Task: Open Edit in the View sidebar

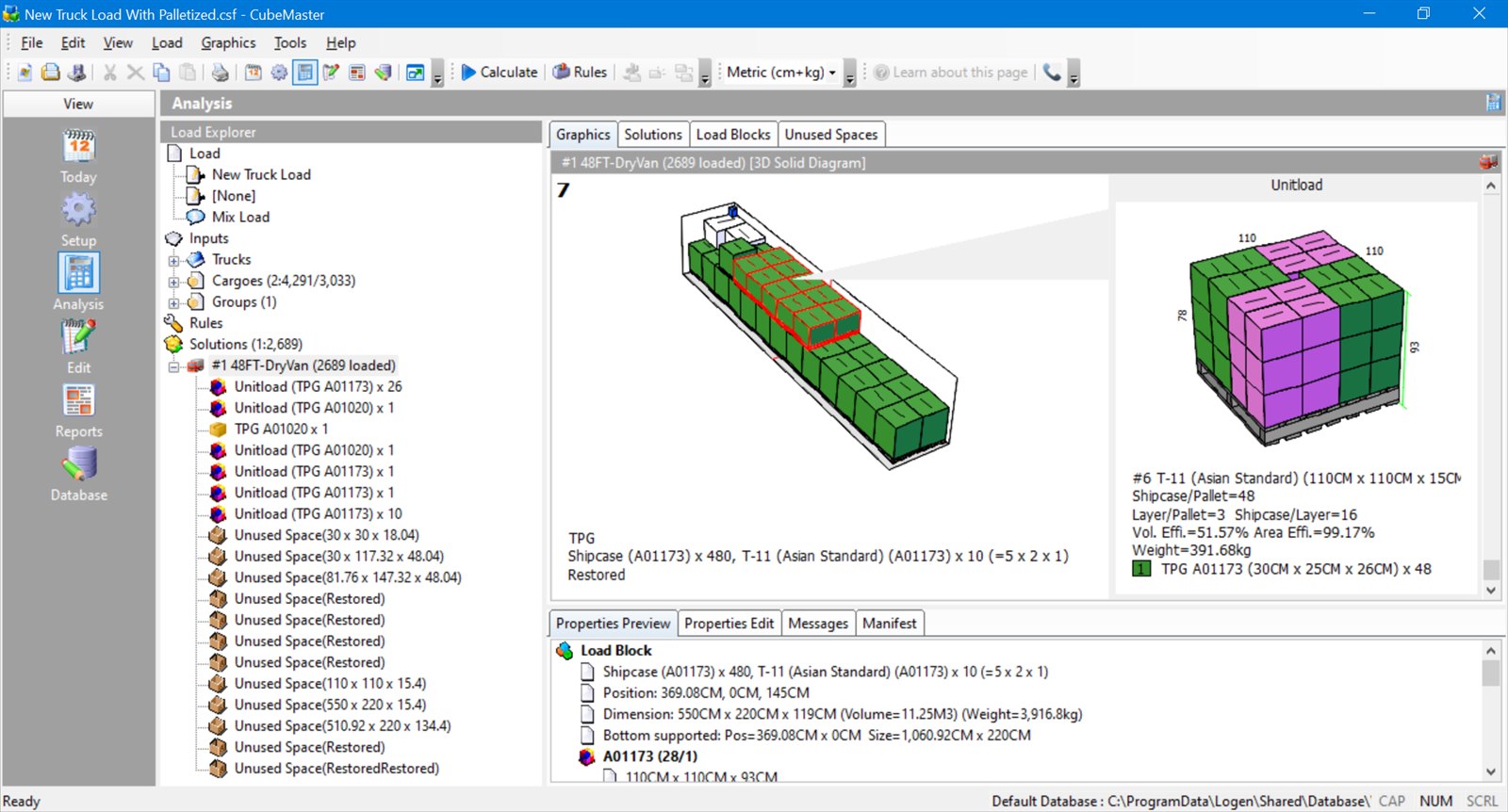Action: point(79,347)
